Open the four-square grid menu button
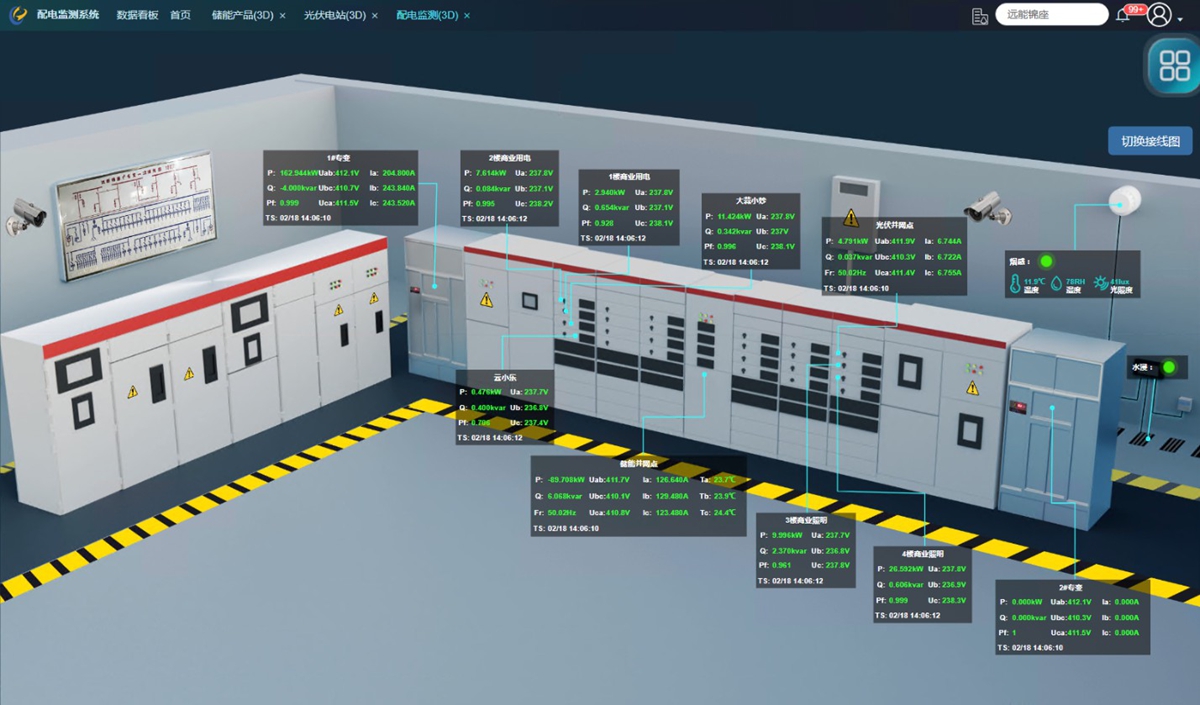Image resolution: width=1200 pixels, height=705 pixels. 1172,66
